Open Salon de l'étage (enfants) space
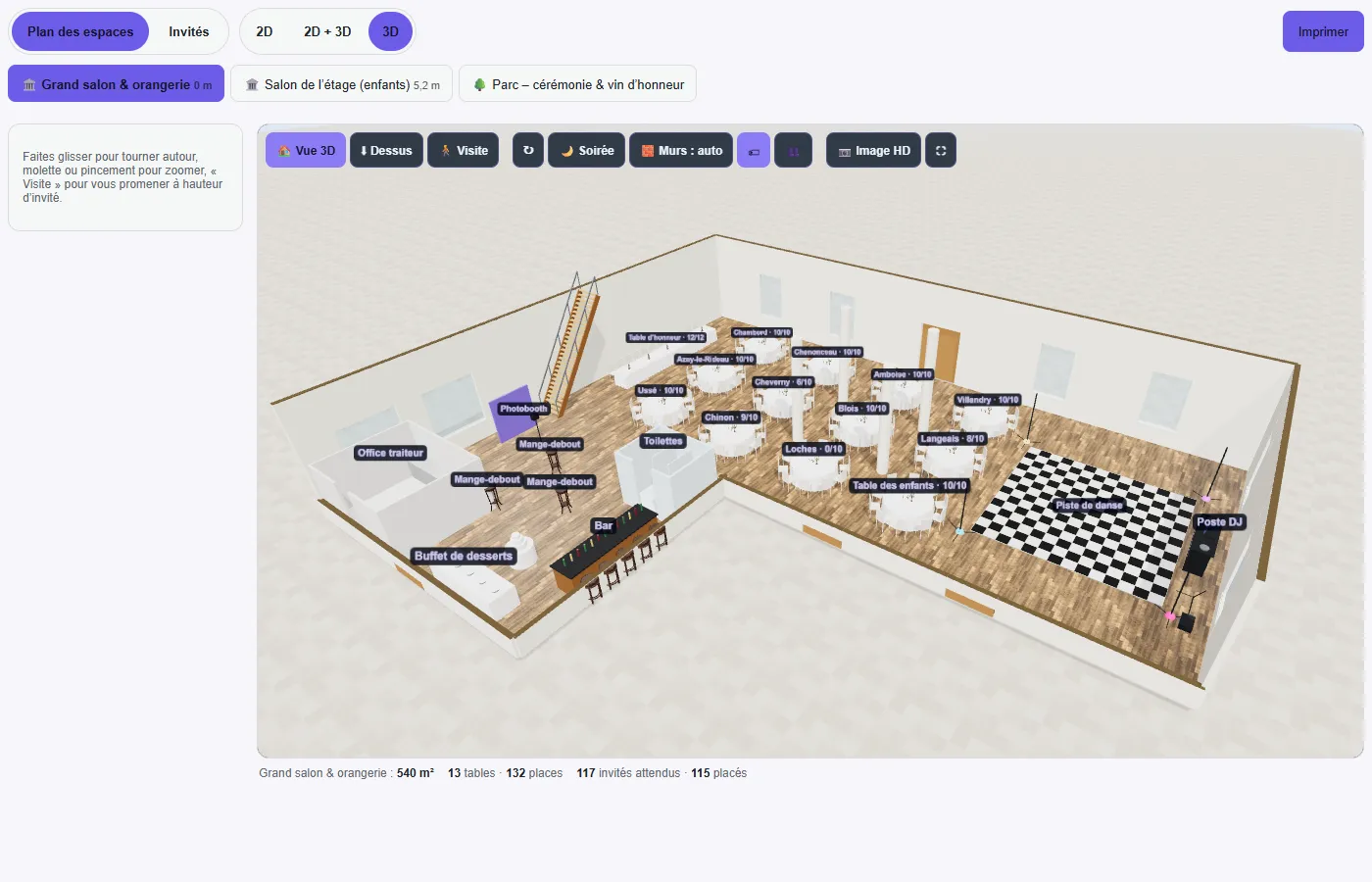The height and width of the screenshot is (882, 1372). [x=341, y=83]
